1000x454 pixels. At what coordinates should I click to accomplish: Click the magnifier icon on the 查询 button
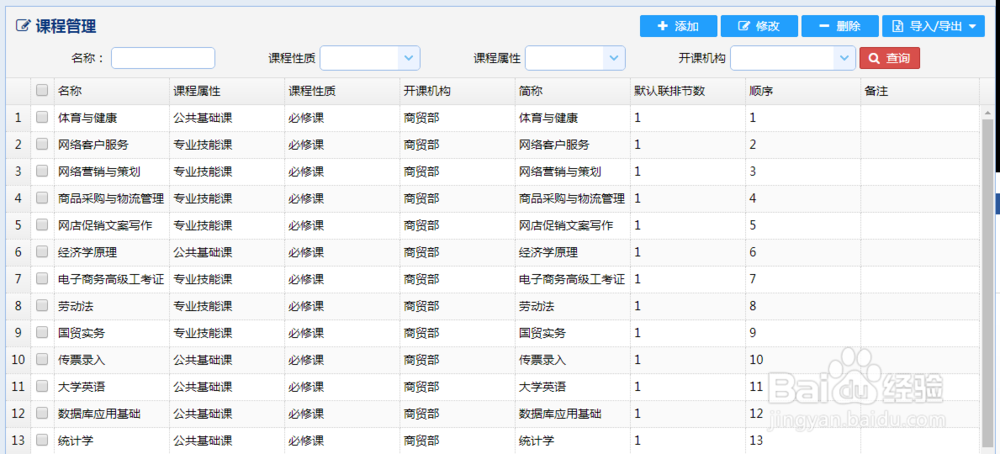[x=874, y=59]
